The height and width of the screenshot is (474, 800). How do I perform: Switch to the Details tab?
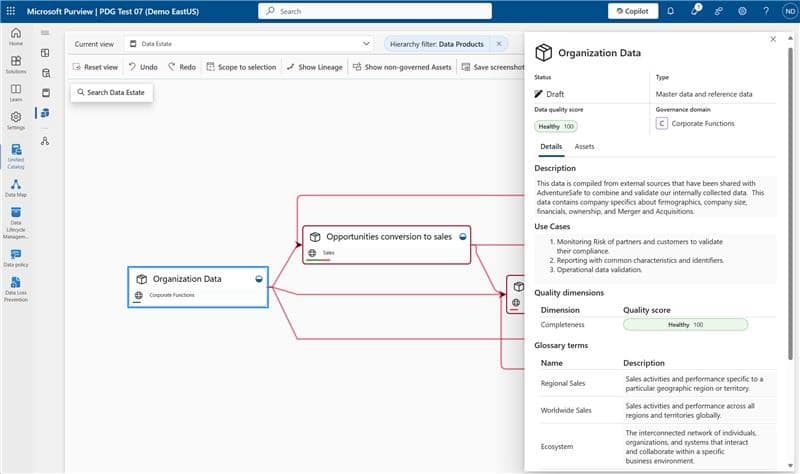click(x=551, y=146)
